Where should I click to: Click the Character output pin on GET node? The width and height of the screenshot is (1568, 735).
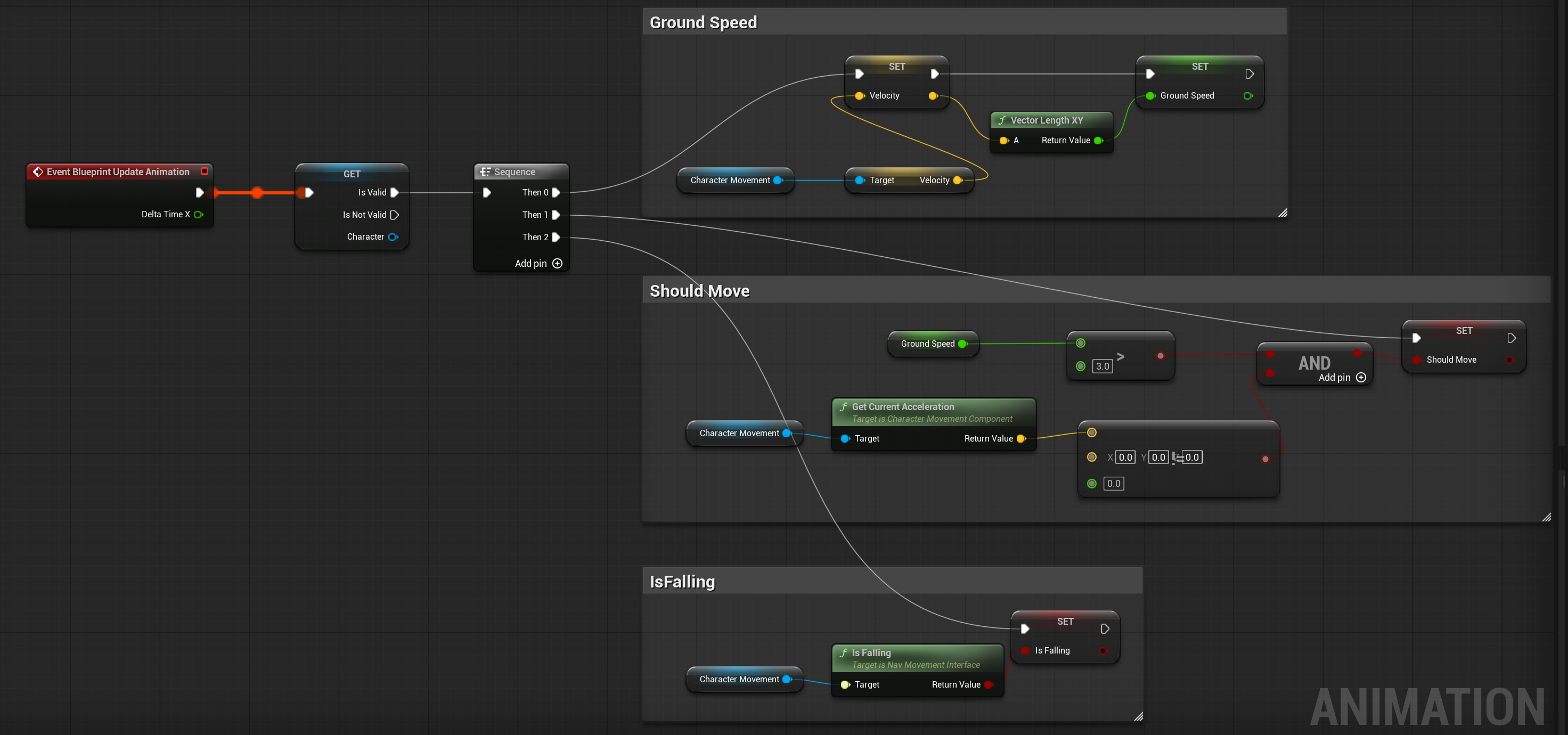pyautogui.click(x=393, y=238)
